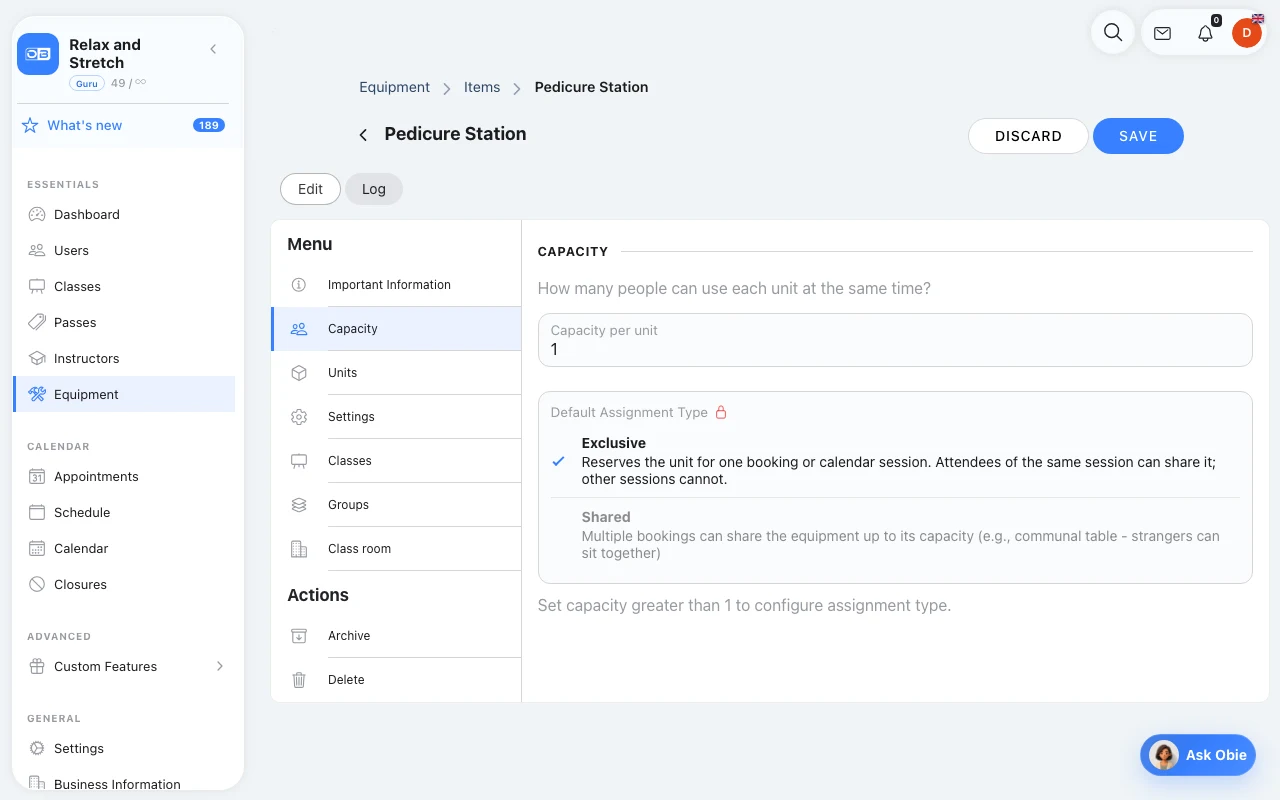This screenshot has width=1280, height=800.
Task: Open the Ask Obie chat button
Action: coord(1198,755)
